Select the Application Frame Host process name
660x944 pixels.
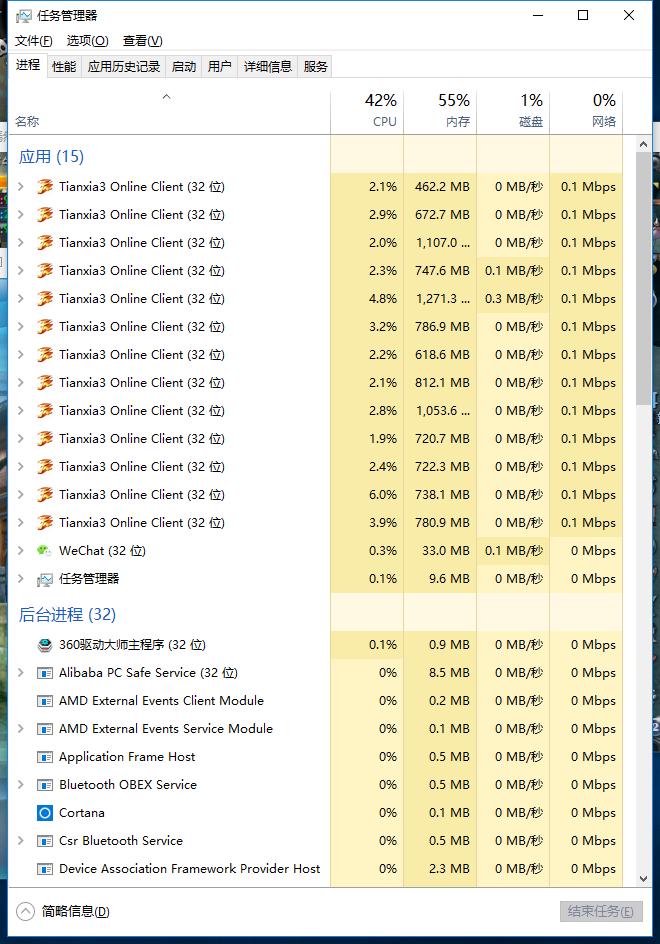click(x=127, y=757)
